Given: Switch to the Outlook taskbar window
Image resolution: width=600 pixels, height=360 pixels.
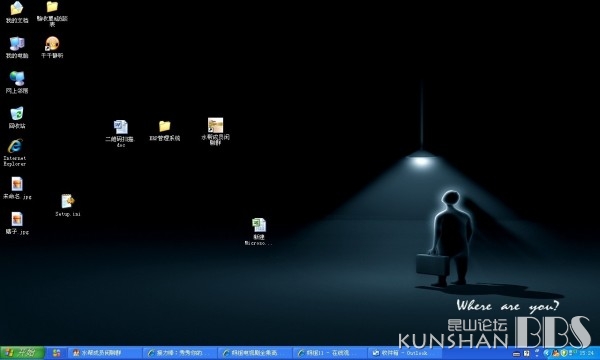Looking at the screenshot, I should (404, 353).
